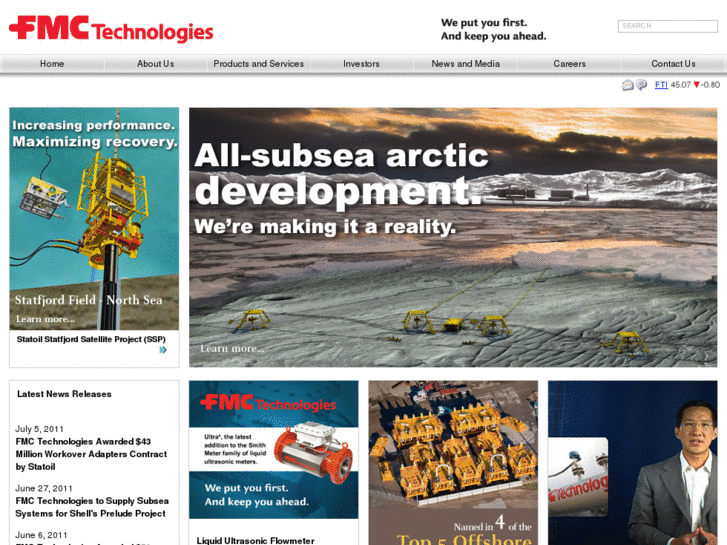The width and height of the screenshot is (727, 545).
Task: Click the Liquid Ultrasonic Flowmeter title
Action: tap(255, 540)
